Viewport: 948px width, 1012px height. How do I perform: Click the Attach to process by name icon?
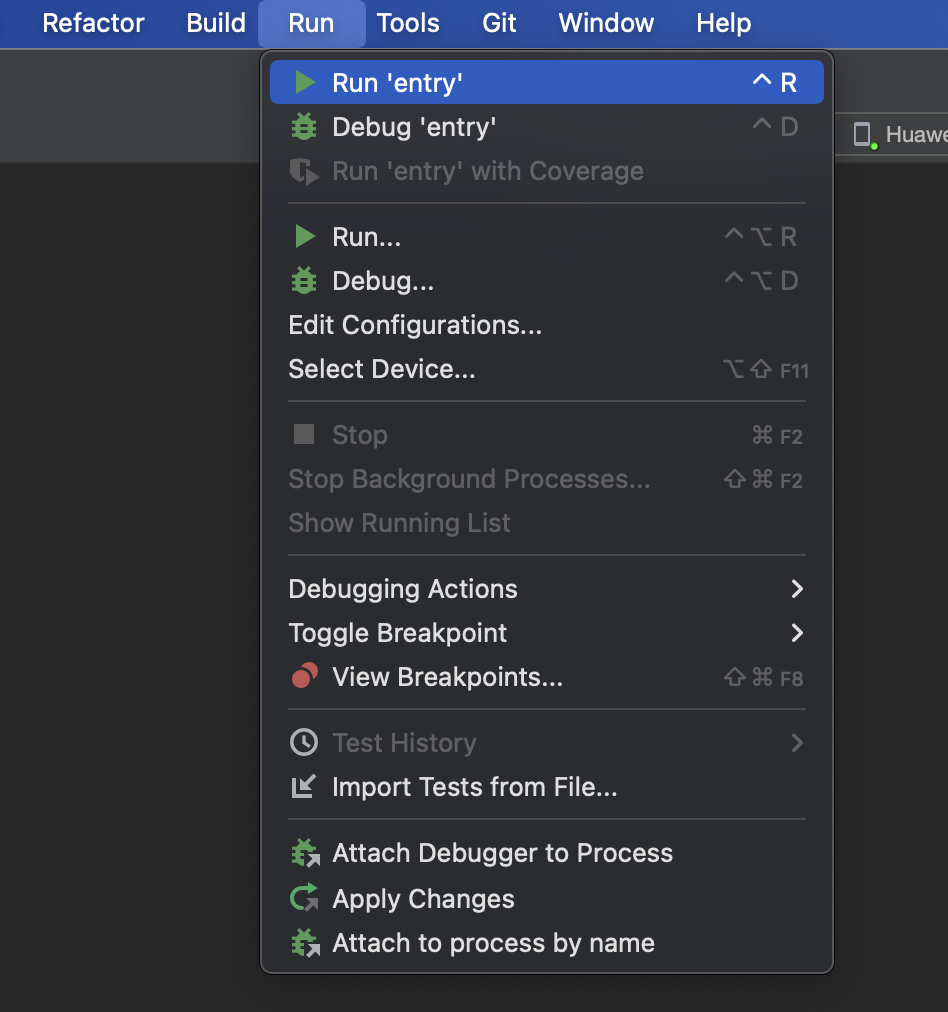304,943
